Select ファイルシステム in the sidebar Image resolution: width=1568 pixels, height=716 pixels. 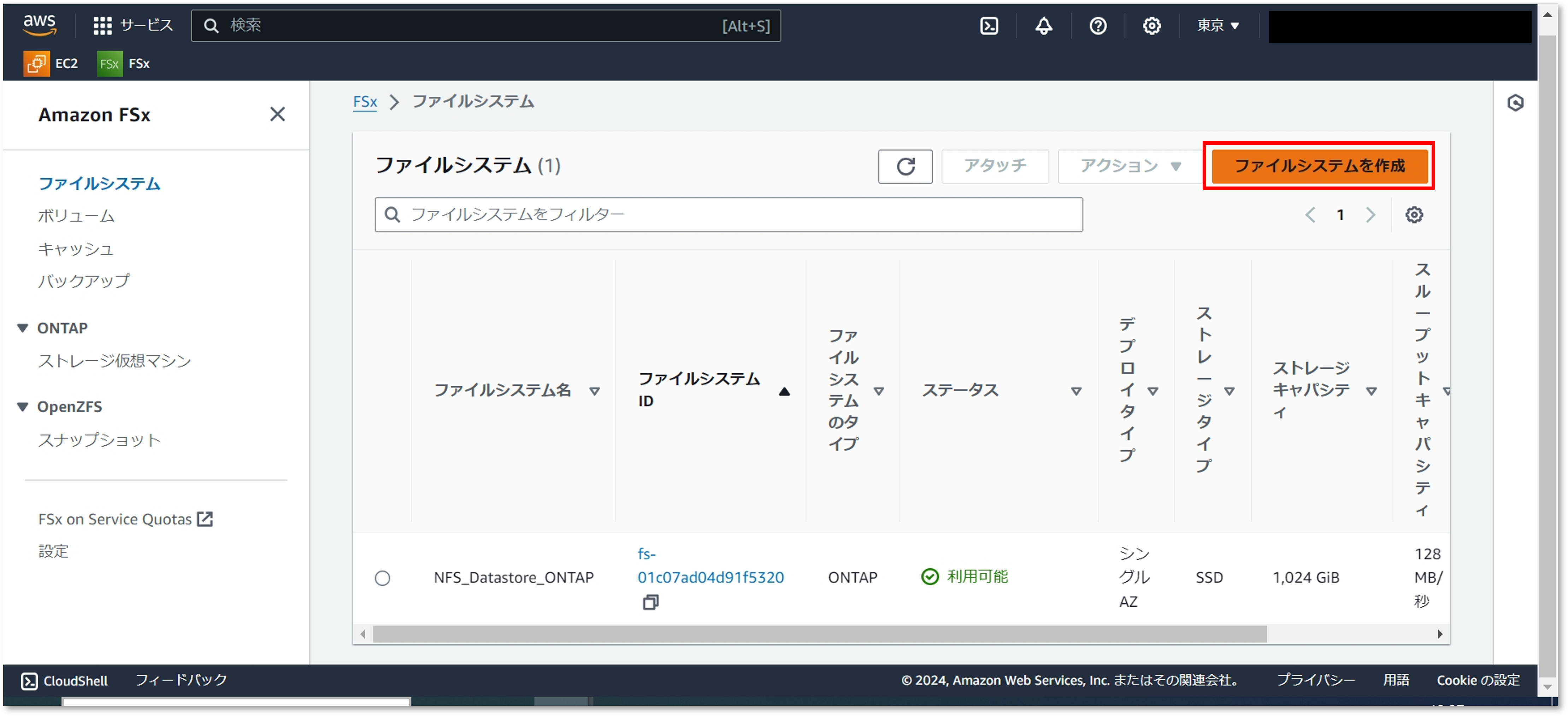click(x=99, y=184)
